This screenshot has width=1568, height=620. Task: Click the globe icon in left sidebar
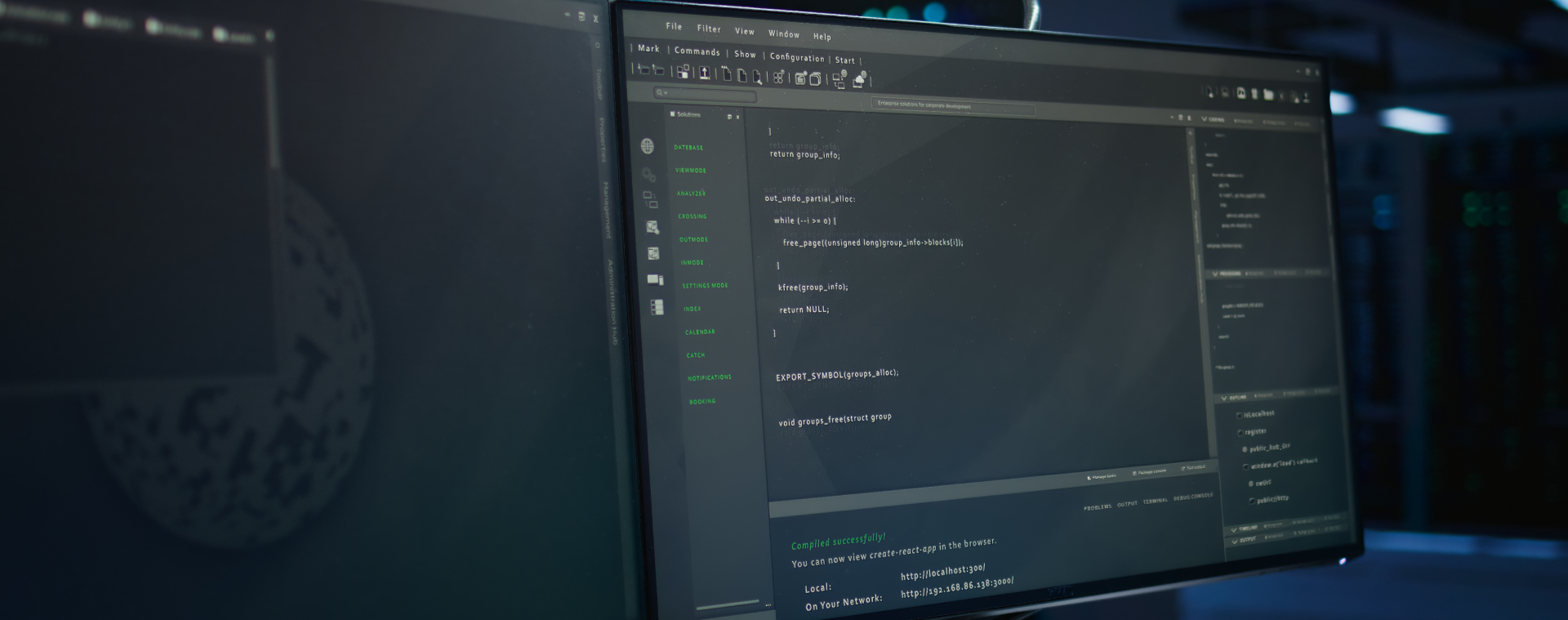[x=647, y=146]
